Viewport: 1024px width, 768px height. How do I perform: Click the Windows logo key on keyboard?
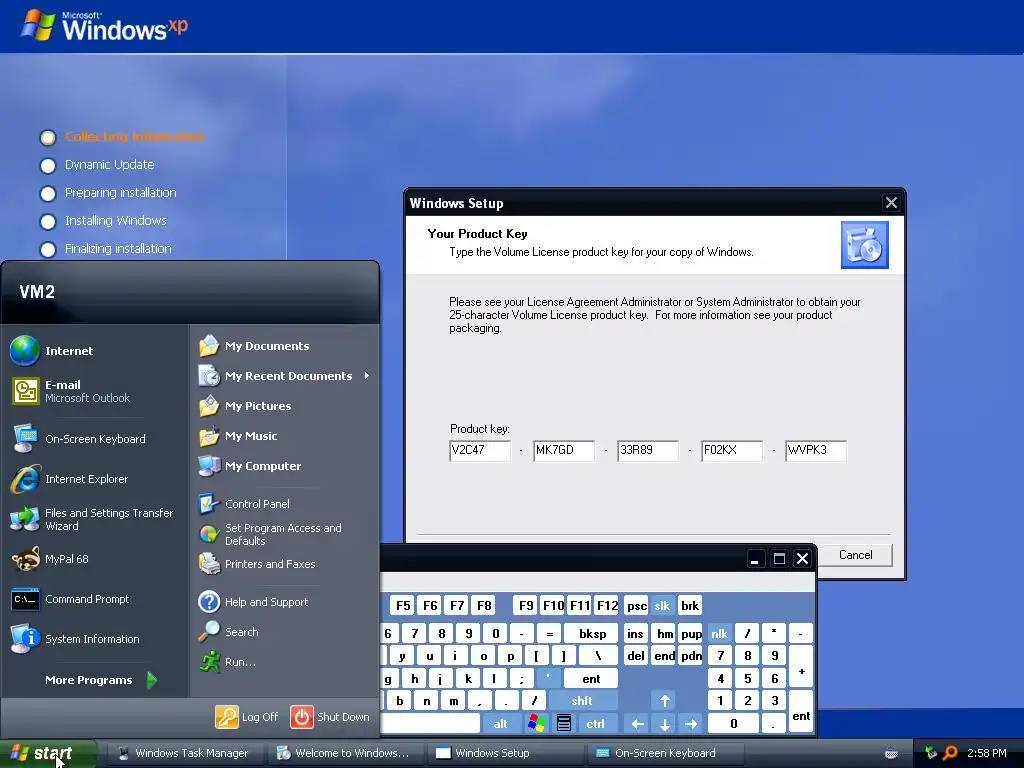pos(537,723)
